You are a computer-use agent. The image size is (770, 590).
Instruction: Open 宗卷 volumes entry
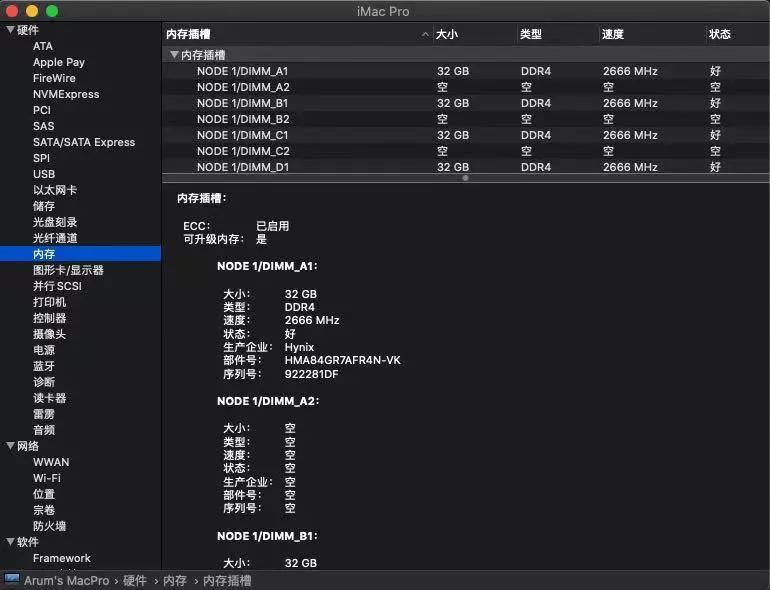click(x=44, y=510)
